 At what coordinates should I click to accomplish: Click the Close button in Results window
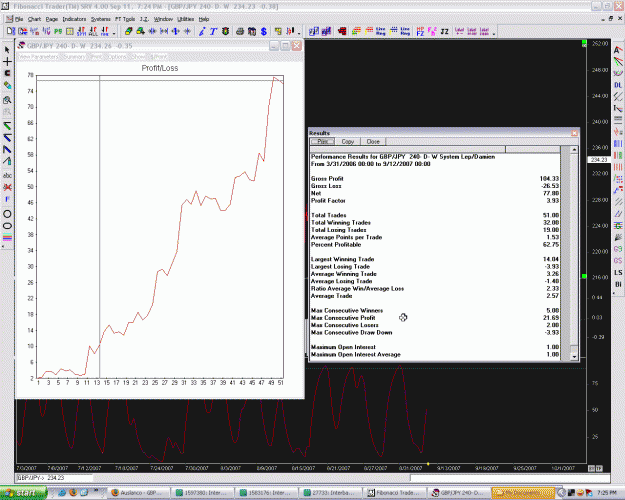(x=373, y=142)
